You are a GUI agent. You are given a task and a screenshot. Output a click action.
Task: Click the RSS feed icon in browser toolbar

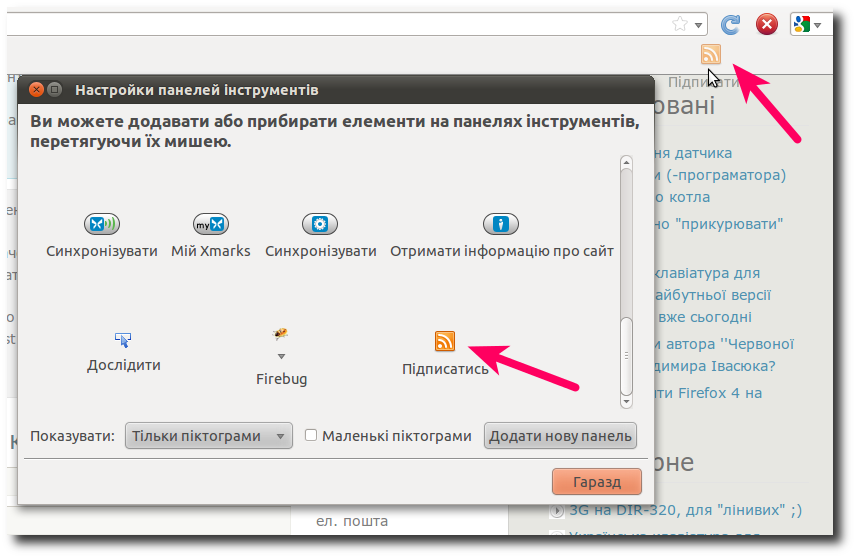[x=711, y=54]
